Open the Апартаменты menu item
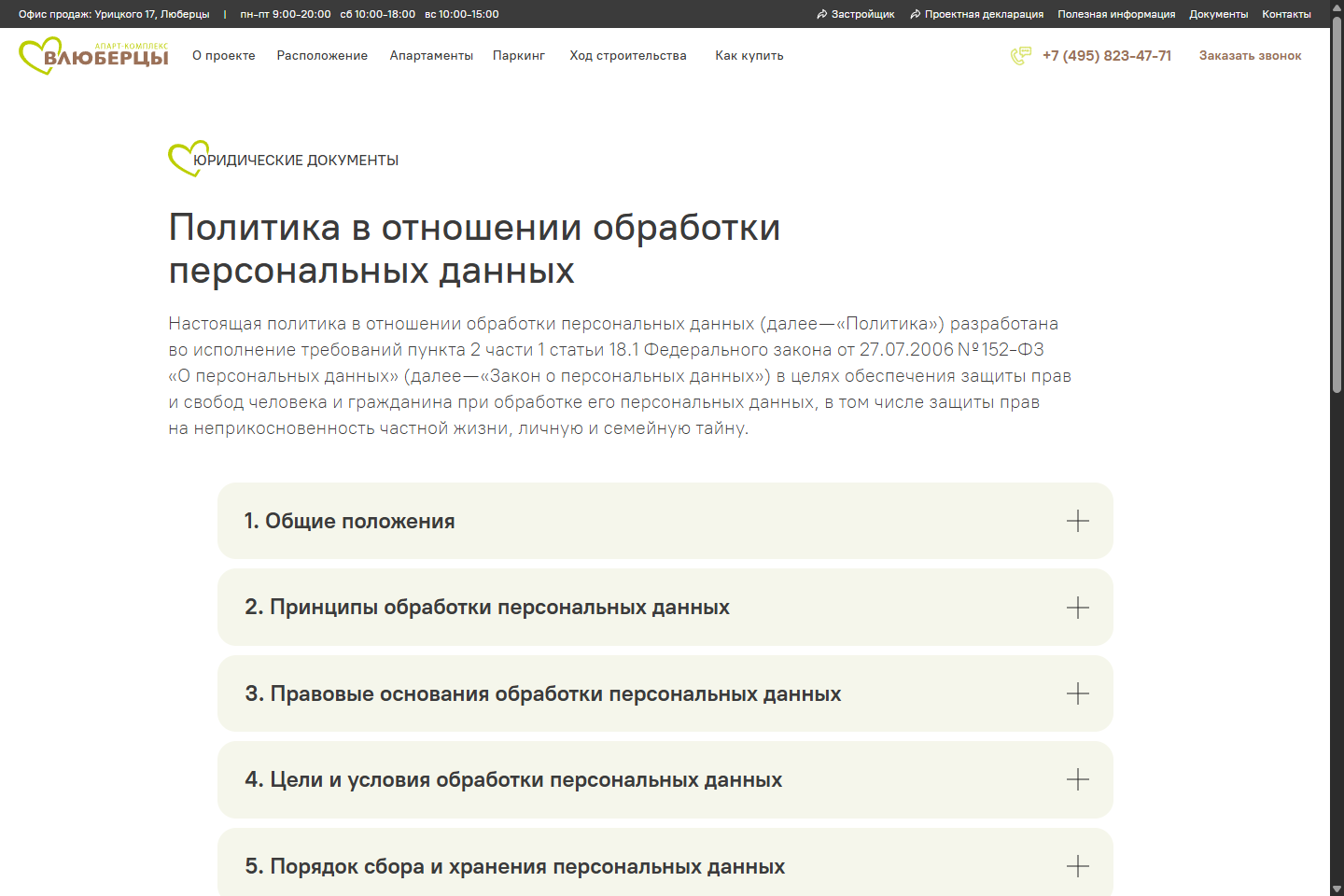1344x896 pixels. tap(431, 55)
